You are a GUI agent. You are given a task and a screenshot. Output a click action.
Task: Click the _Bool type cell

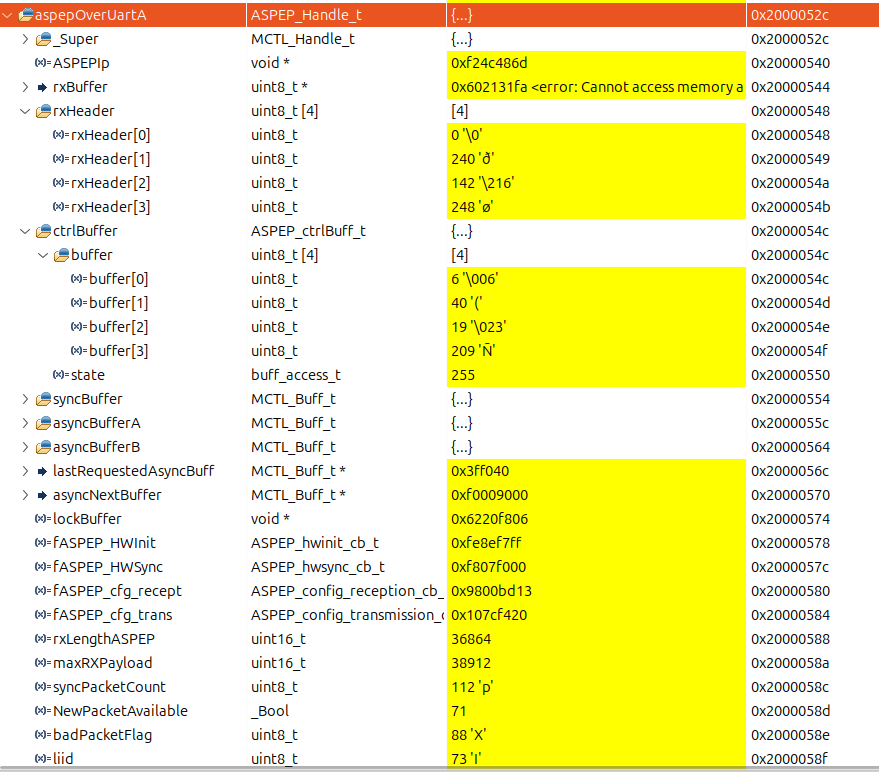click(270, 711)
